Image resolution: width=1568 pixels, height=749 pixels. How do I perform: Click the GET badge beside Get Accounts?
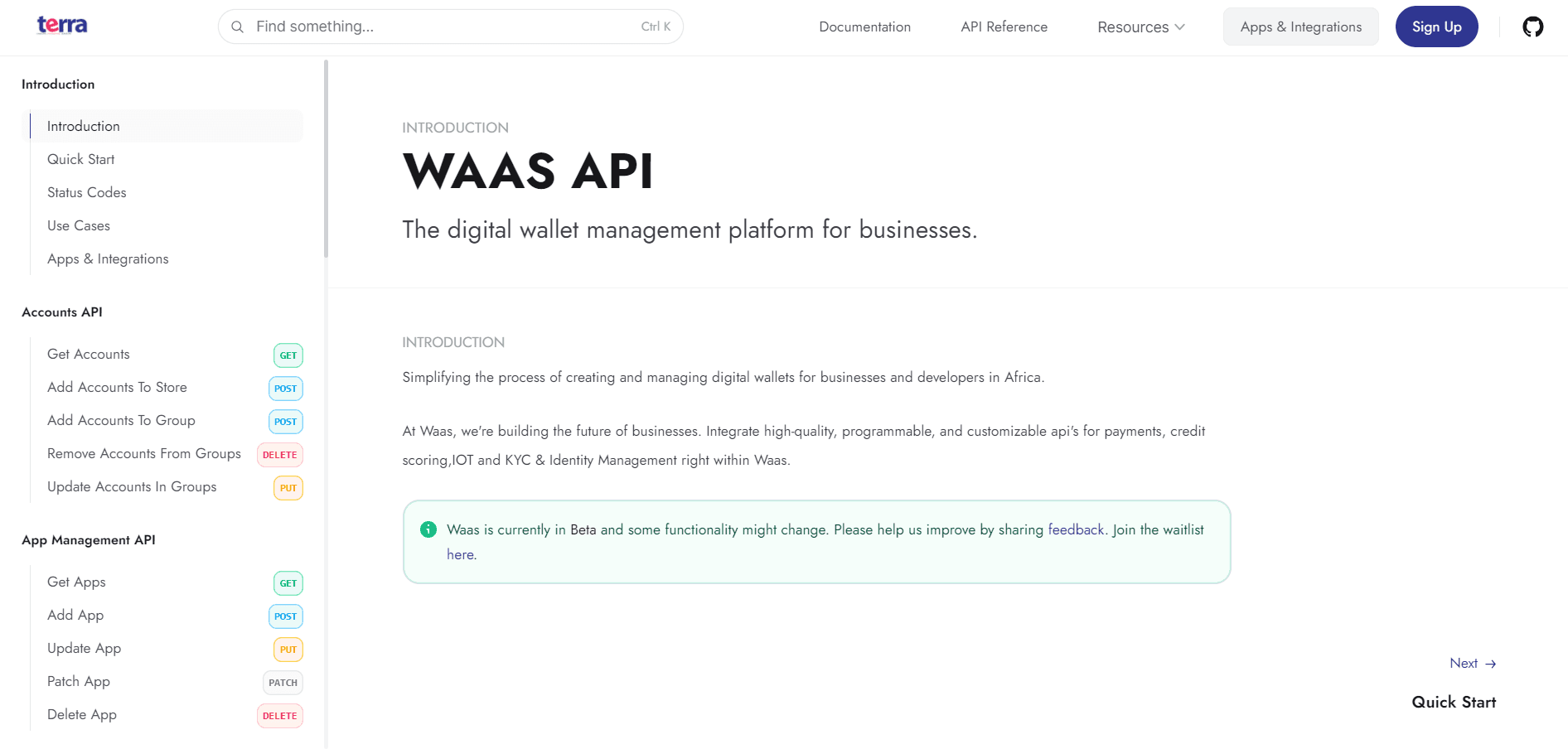coord(288,355)
